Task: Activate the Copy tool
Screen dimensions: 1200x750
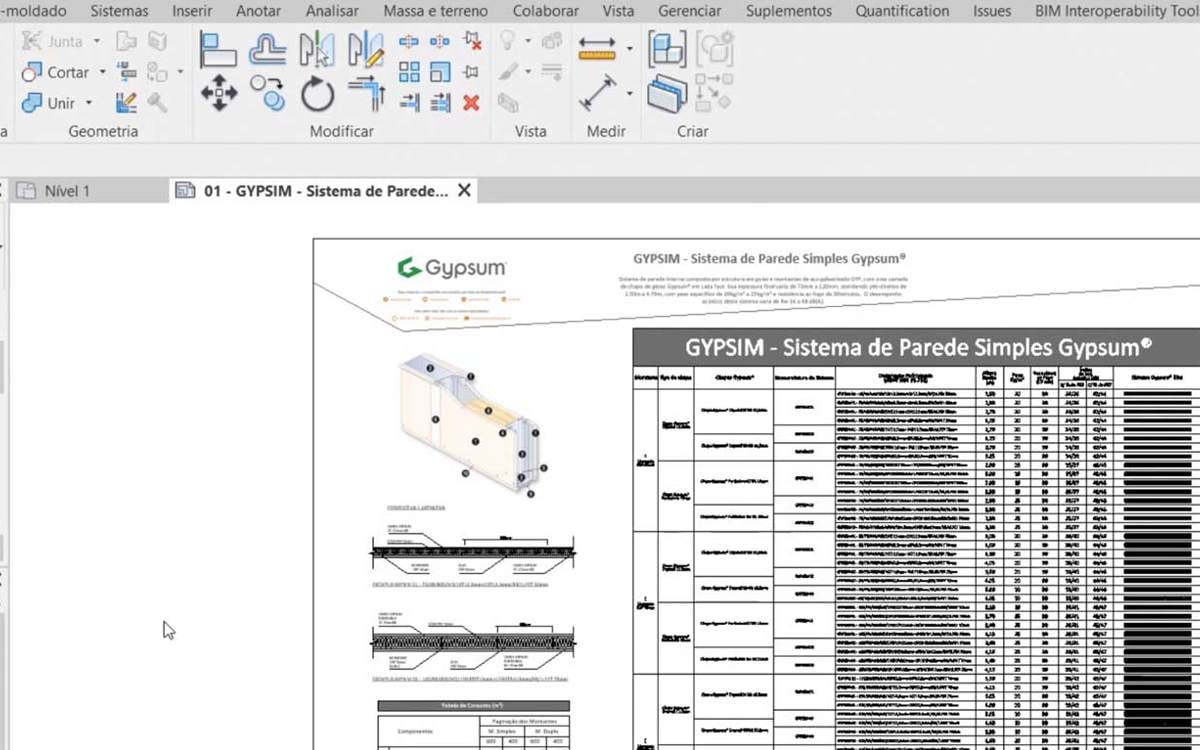Action: (267, 93)
